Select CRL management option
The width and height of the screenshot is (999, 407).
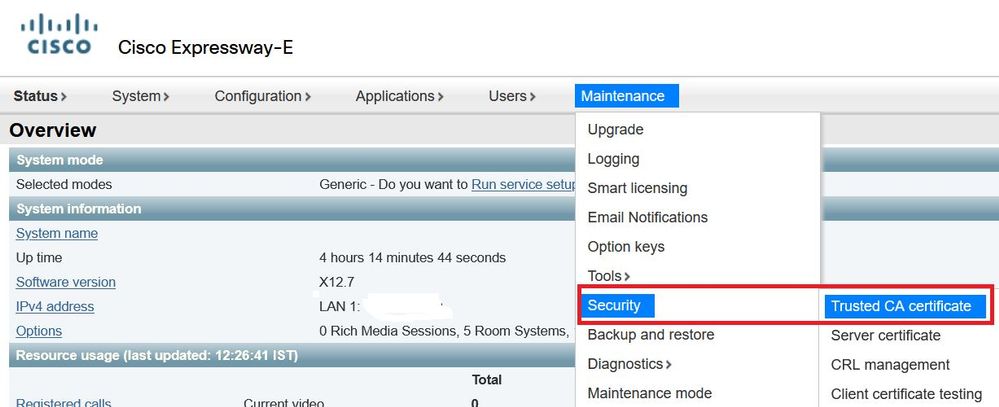pyautogui.click(x=890, y=364)
